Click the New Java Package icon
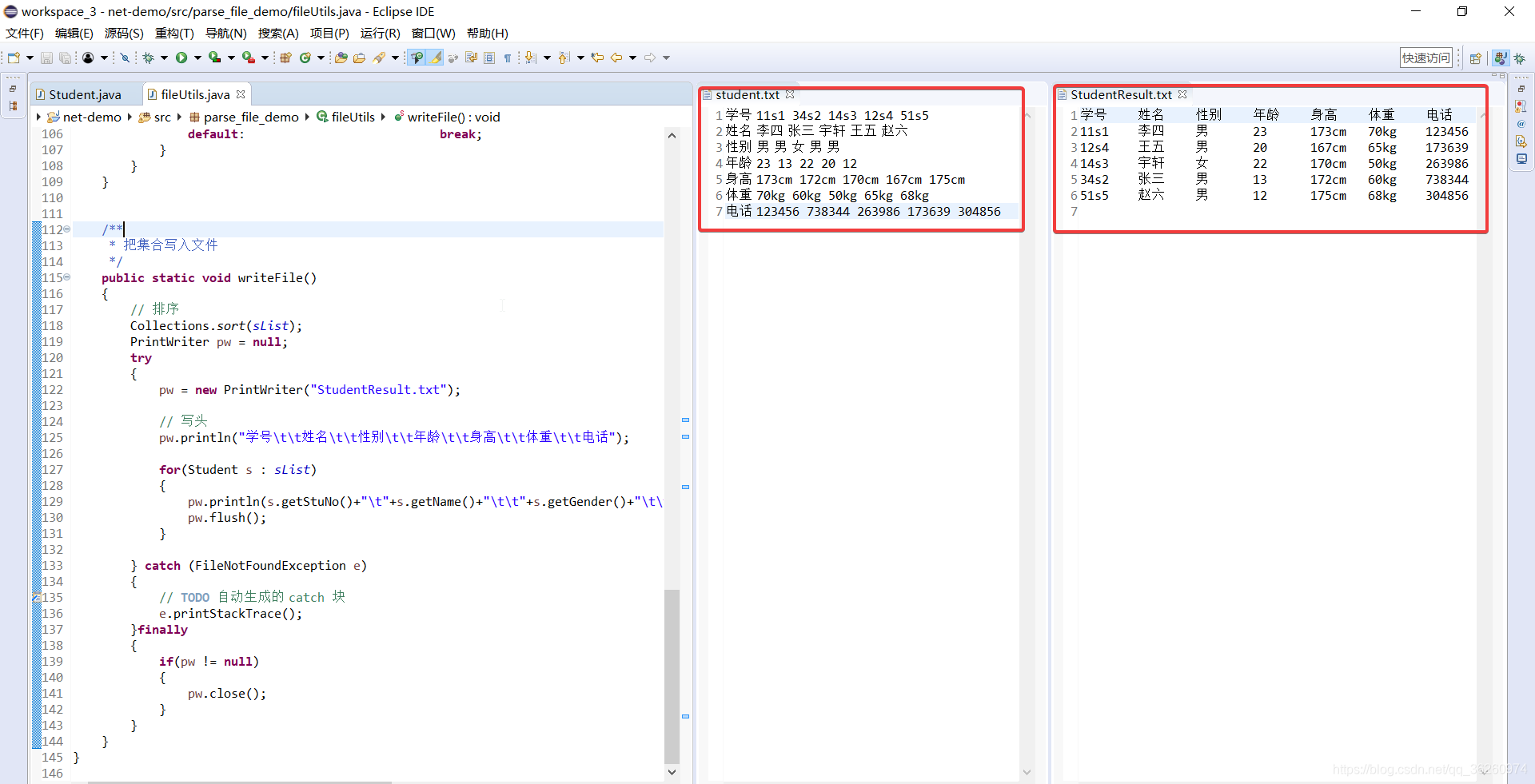 (x=285, y=58)
